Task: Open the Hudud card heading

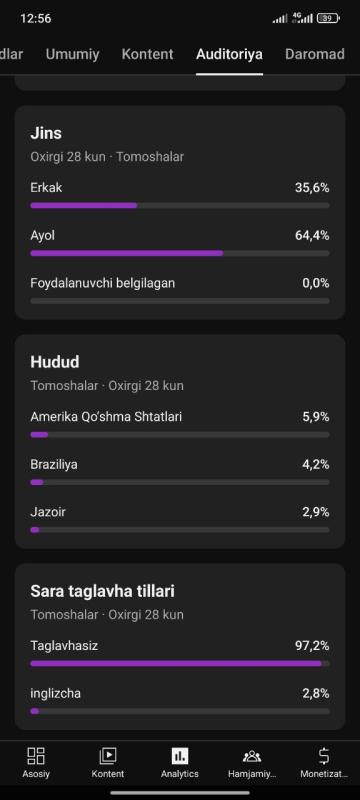Action: point(55,362)
